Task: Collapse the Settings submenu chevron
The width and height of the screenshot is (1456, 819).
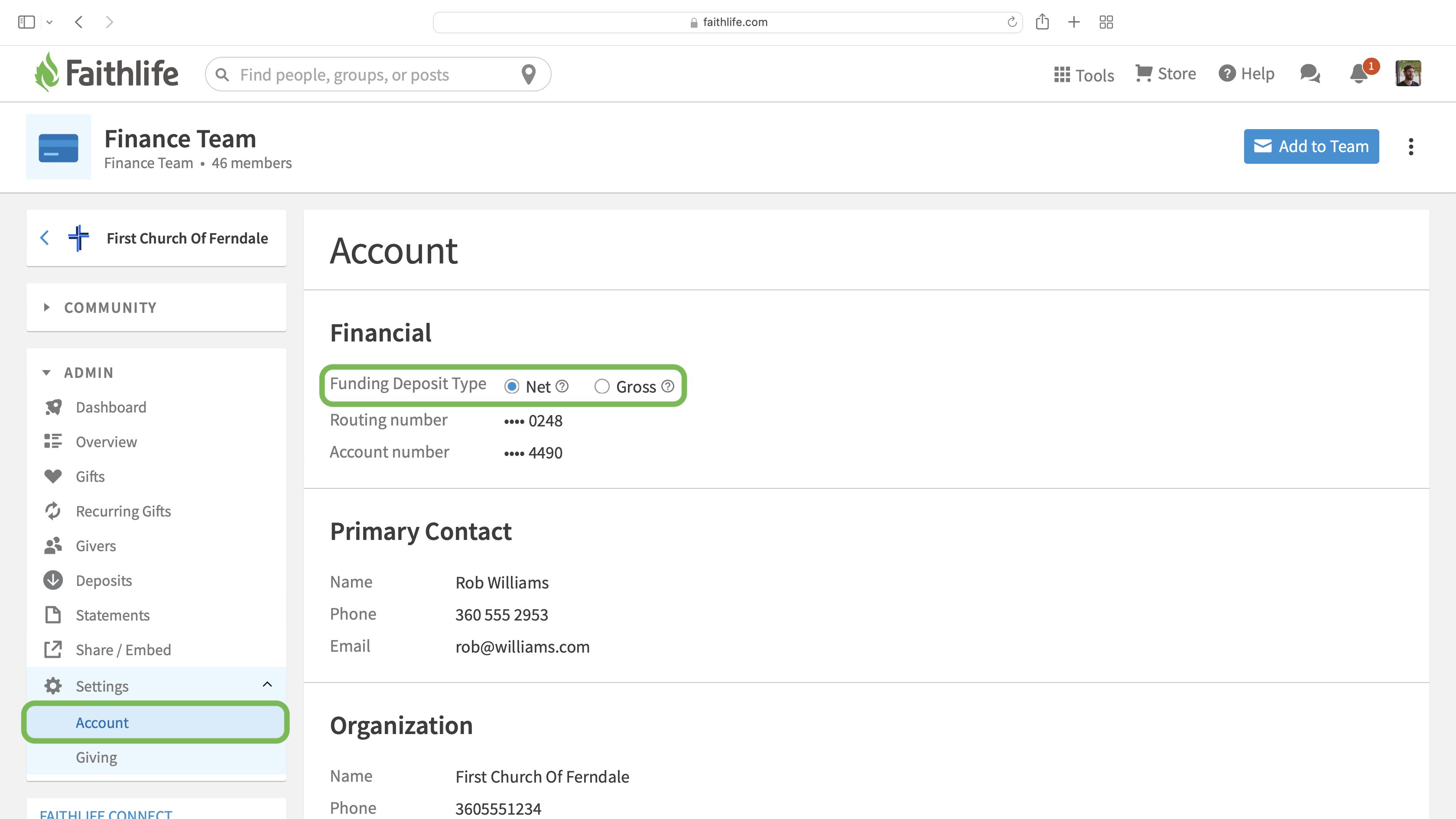Action: pyautogui.click(x=267, y=685)
